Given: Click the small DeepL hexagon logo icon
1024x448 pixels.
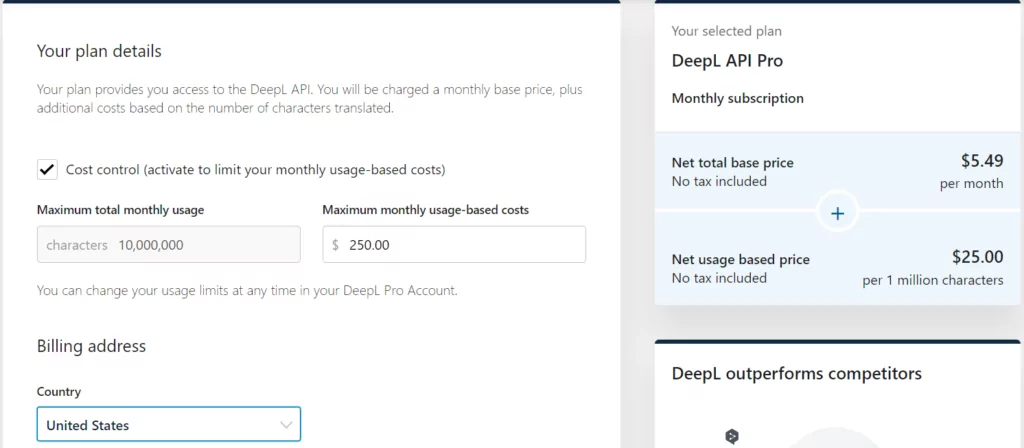Looking at the screenshot, I should click(x=732, y=437).
